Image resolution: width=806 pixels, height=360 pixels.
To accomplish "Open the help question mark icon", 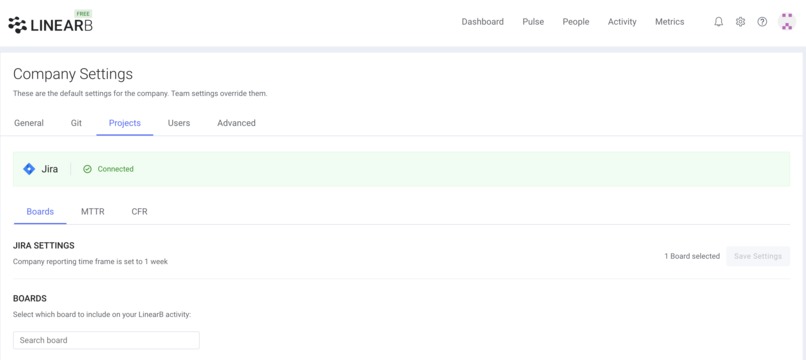I will point(762,22).
